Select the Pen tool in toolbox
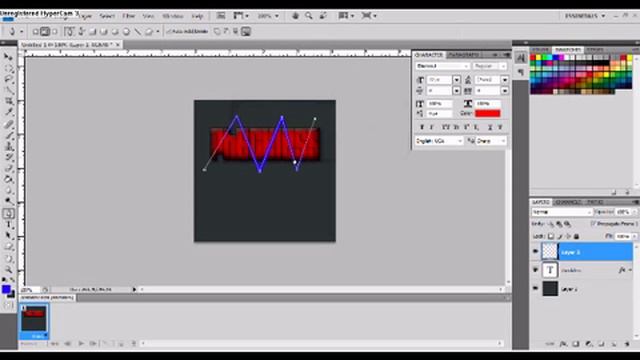 click(9, 213)
